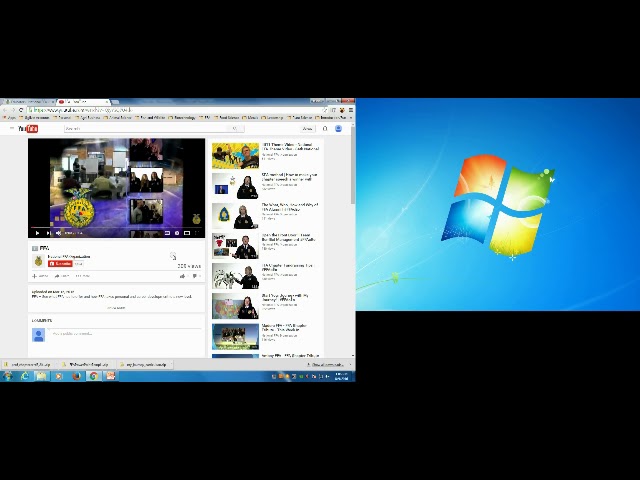Open a new Chrome tab

coord(116,101)
